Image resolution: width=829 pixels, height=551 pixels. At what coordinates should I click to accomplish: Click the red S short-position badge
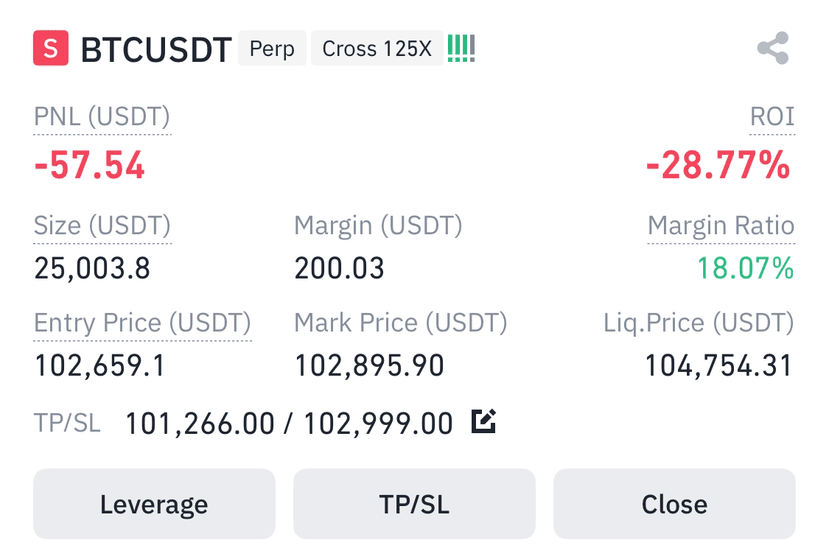point(51,48)
